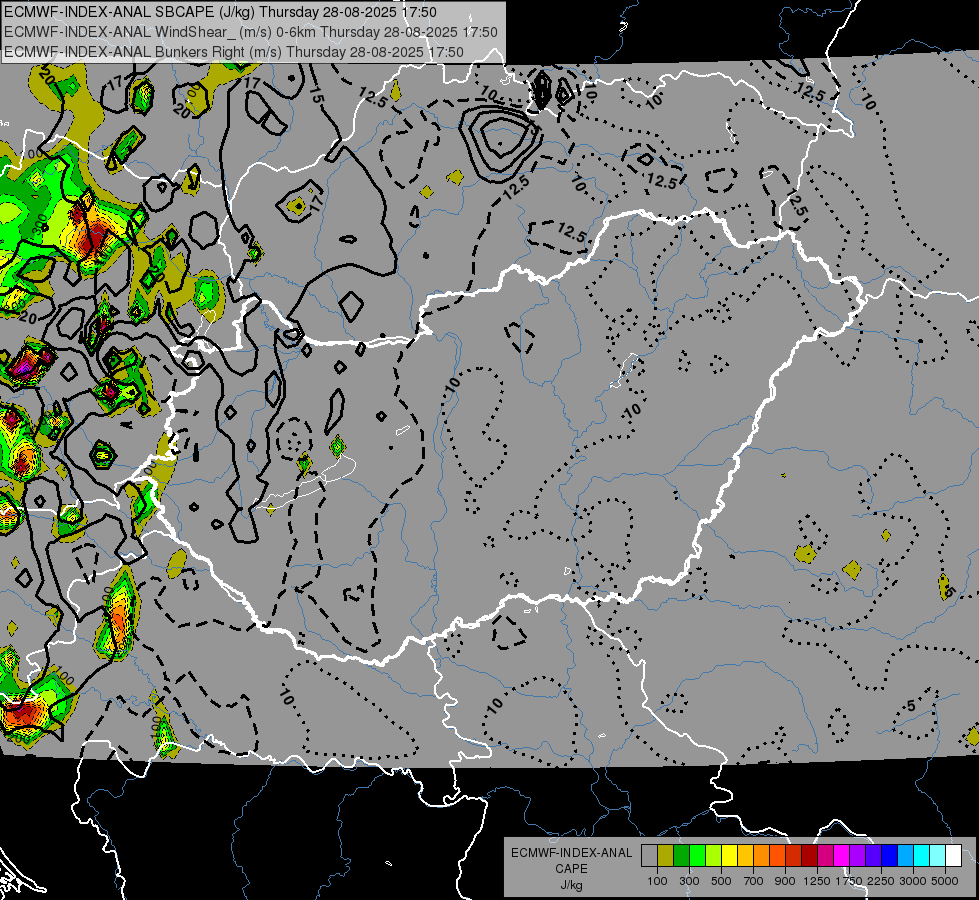Viewport: 979px width, 900px height.
Task: Click the olive swatch in the CAPE legend
Action: coord(666,856)
